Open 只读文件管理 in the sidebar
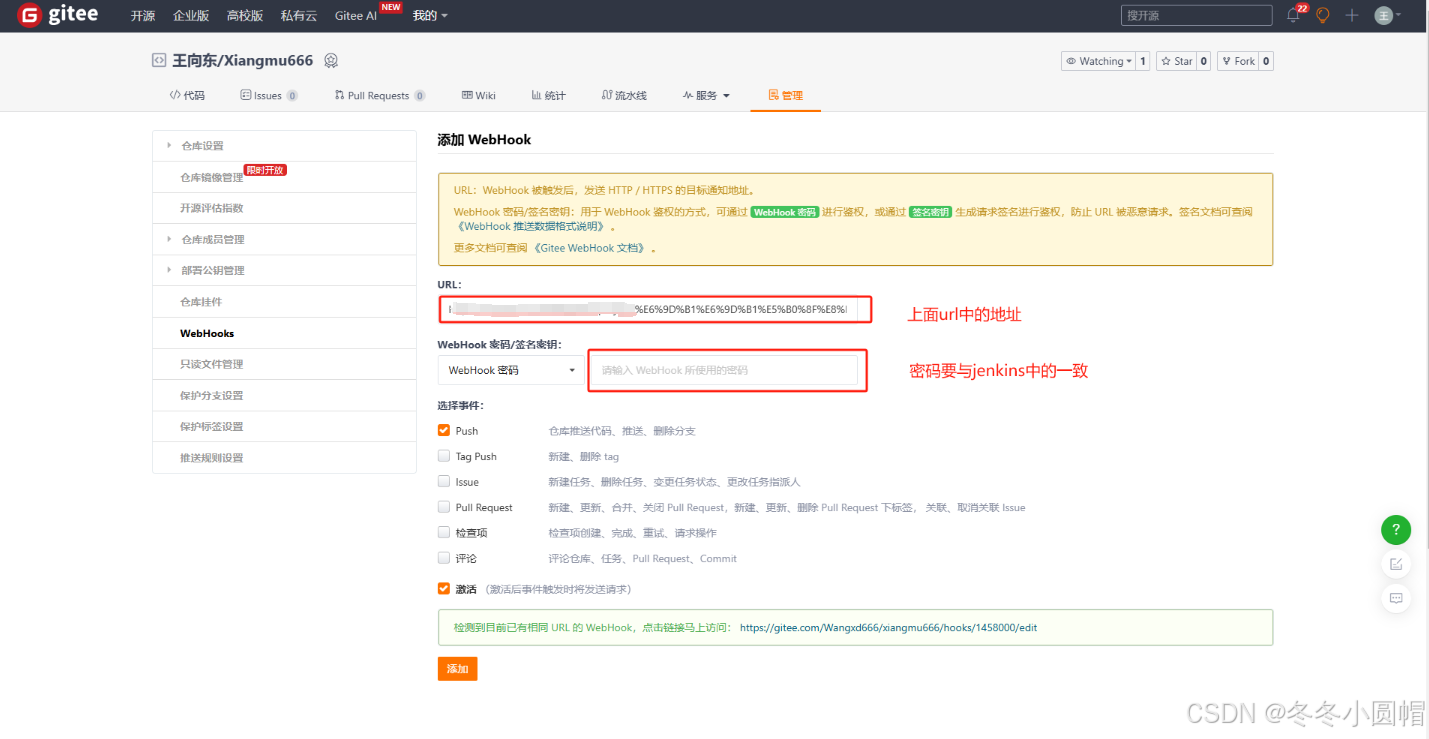 [284, 364]
